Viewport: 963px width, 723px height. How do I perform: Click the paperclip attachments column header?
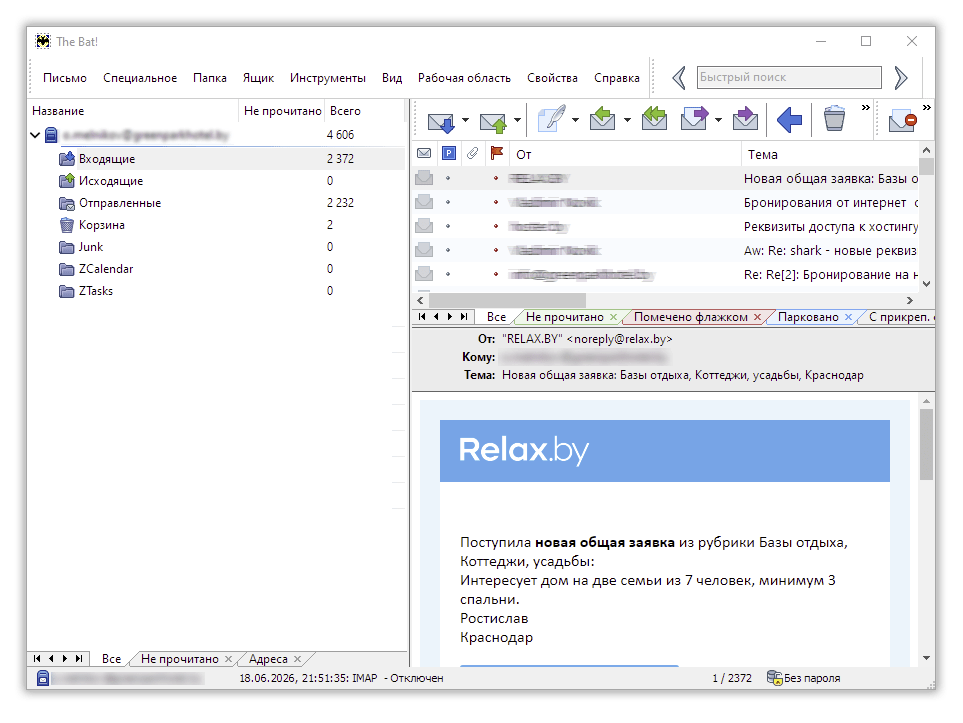coord(472,154)
